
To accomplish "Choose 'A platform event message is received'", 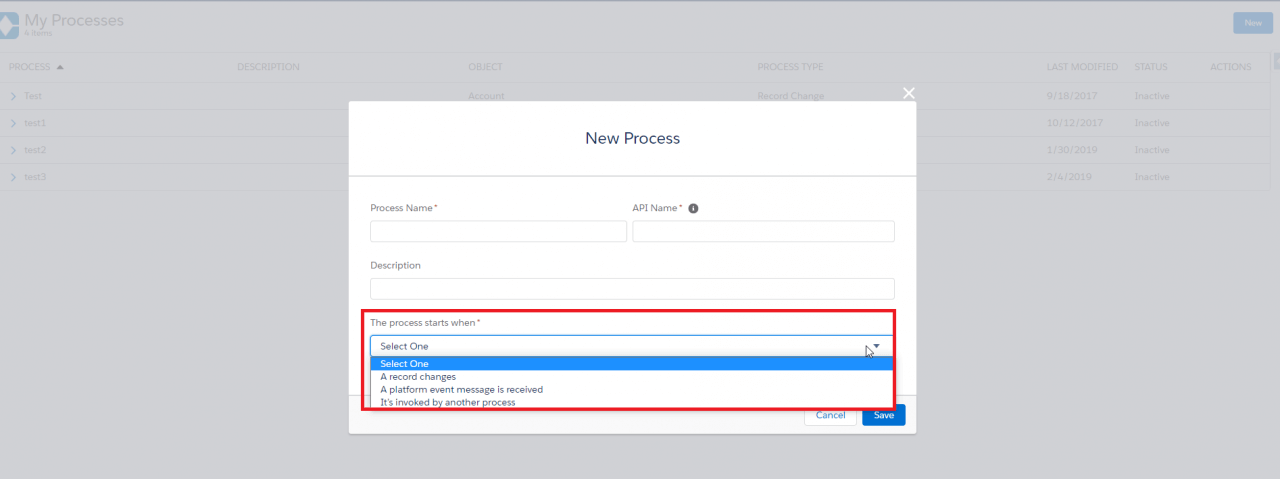I will coord(461,390).
